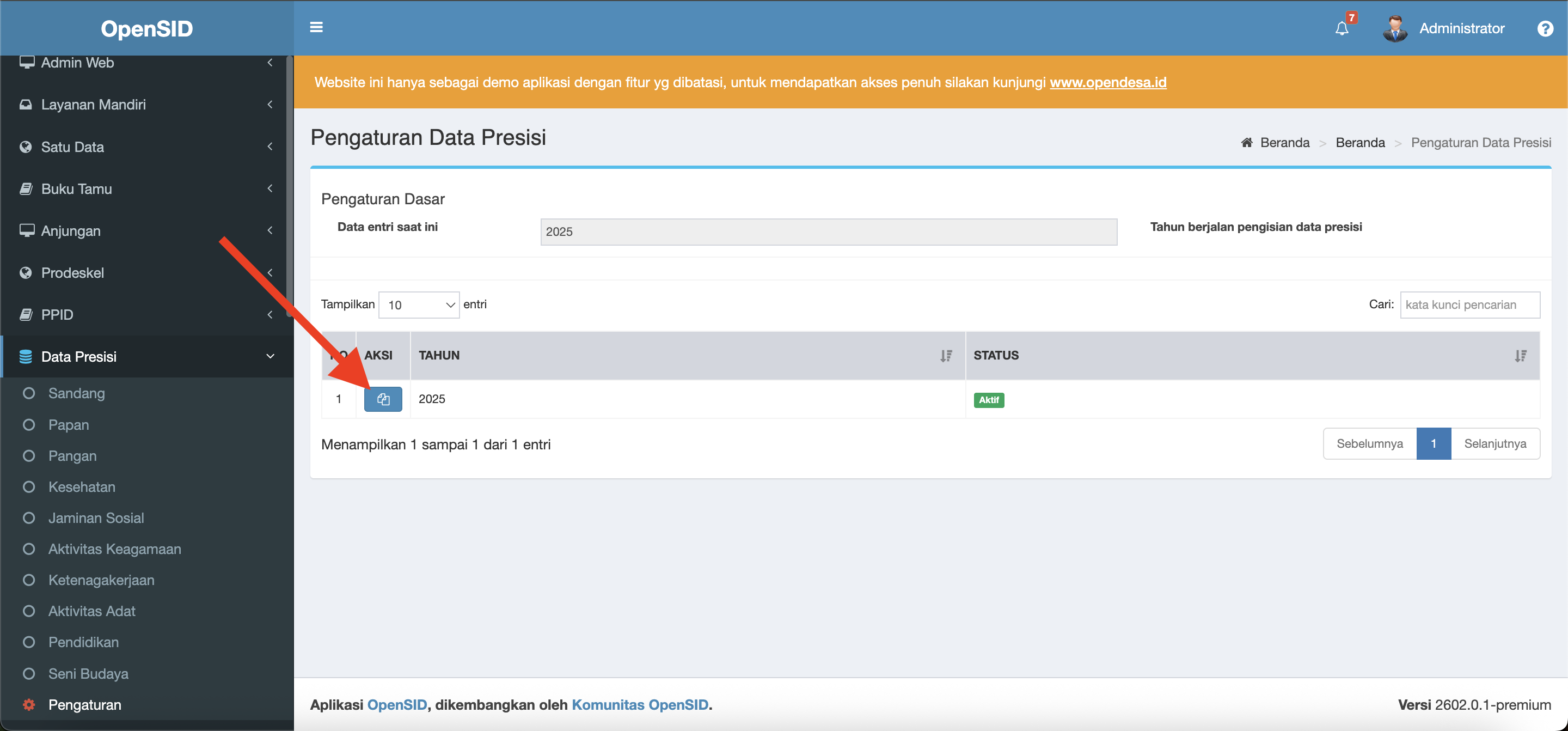Sort table by Status column icon
The height and width of the screenshot is (731, 1568).
1520,356
